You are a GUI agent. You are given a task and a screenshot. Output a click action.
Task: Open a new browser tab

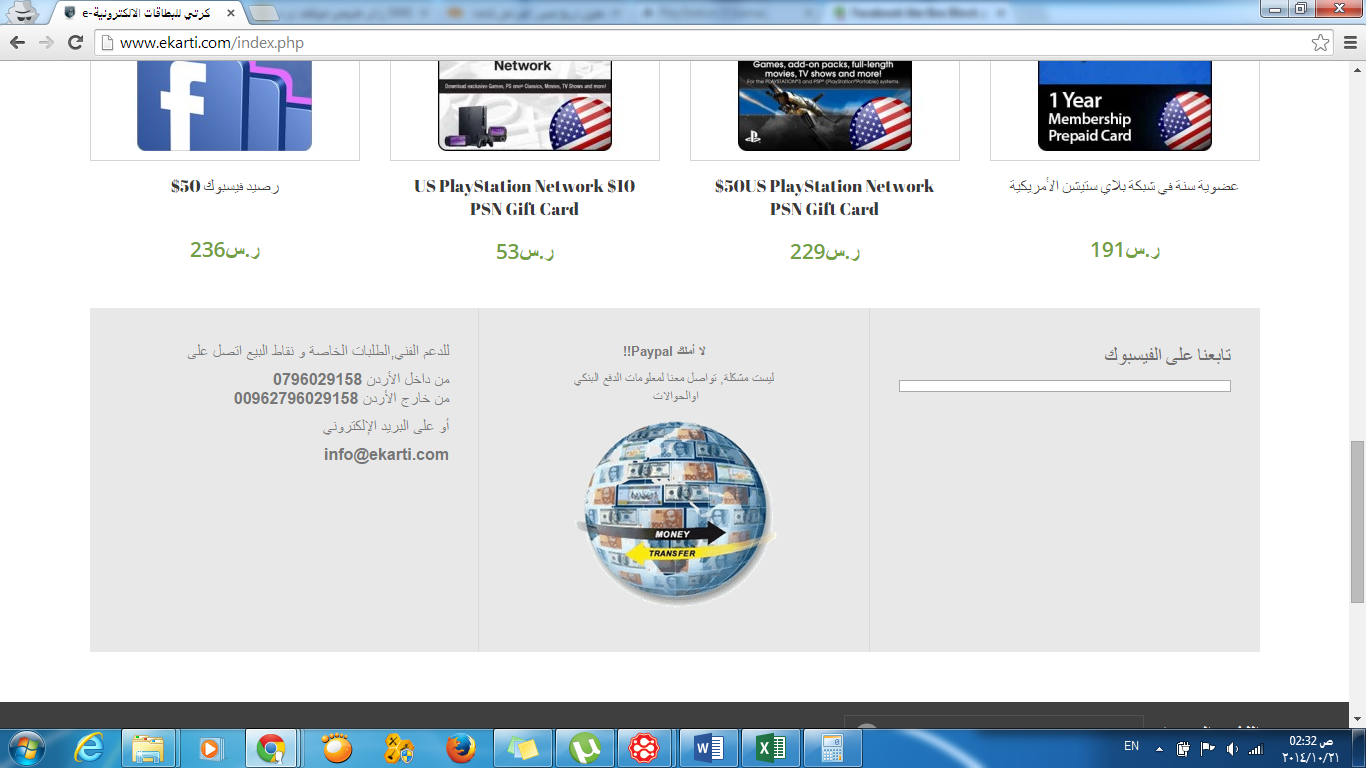[x=263, y=13]
